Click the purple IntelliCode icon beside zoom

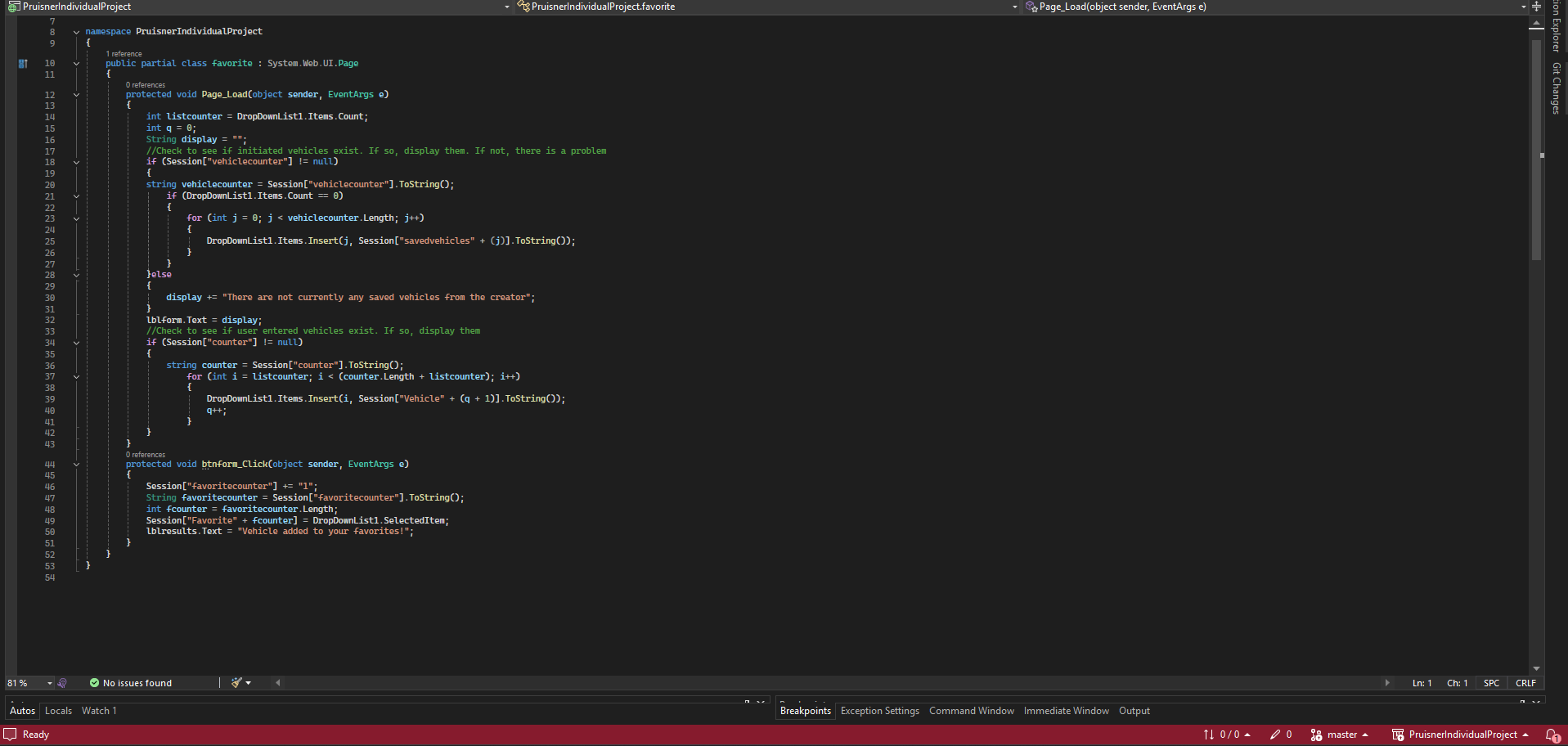click(x=62, y=683)
